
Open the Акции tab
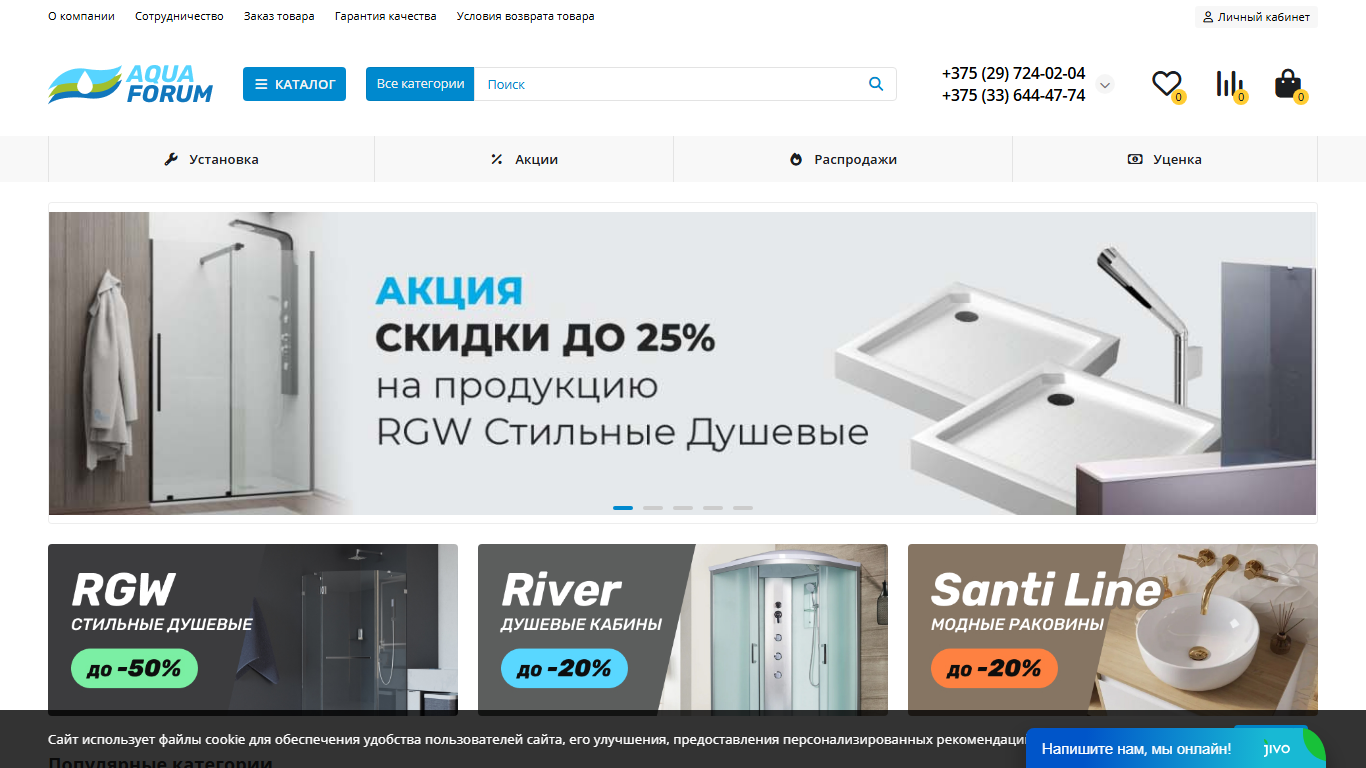coord(524,159)
